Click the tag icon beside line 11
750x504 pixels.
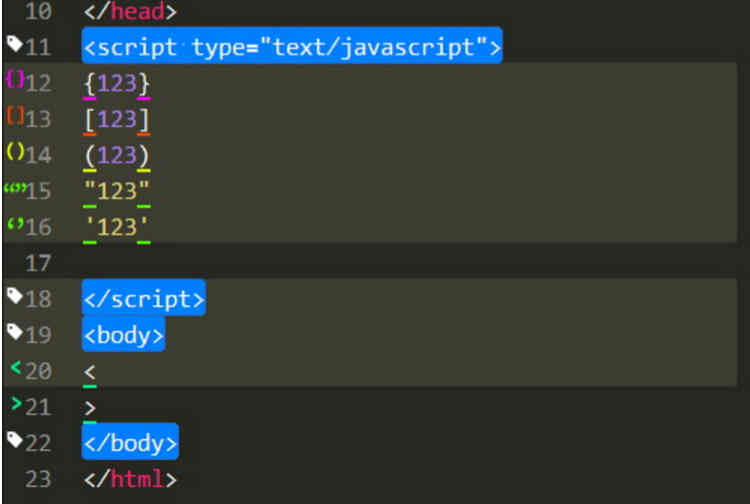(15, 44)
